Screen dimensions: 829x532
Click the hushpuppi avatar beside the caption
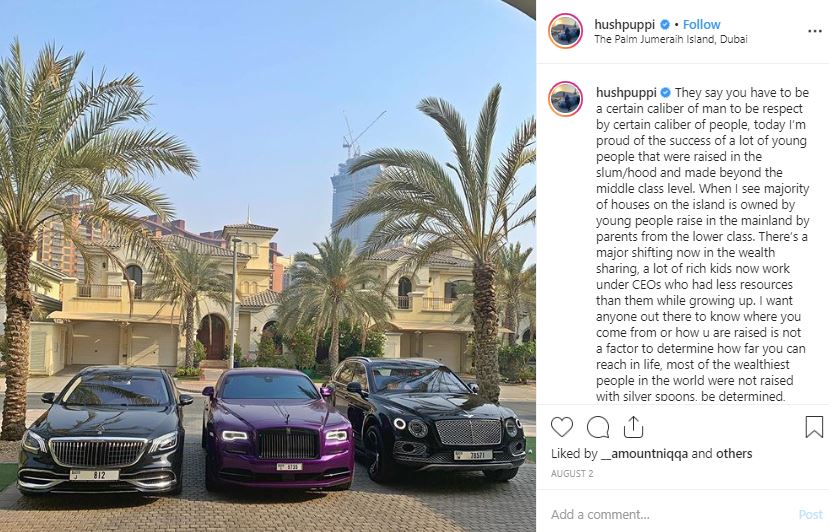(565, 99)
